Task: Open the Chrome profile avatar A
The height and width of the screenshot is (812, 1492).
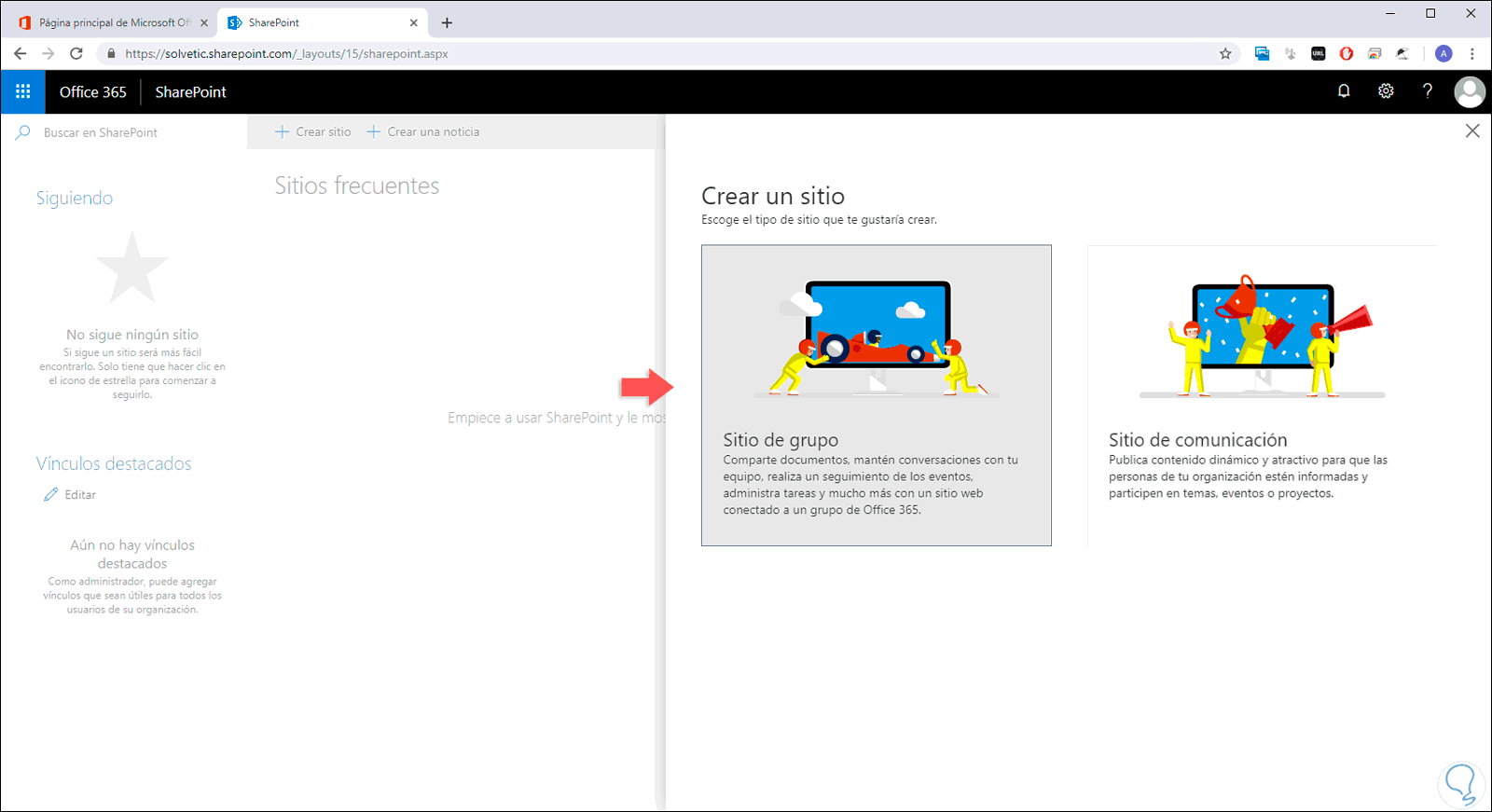Action: coord(1444,54)
